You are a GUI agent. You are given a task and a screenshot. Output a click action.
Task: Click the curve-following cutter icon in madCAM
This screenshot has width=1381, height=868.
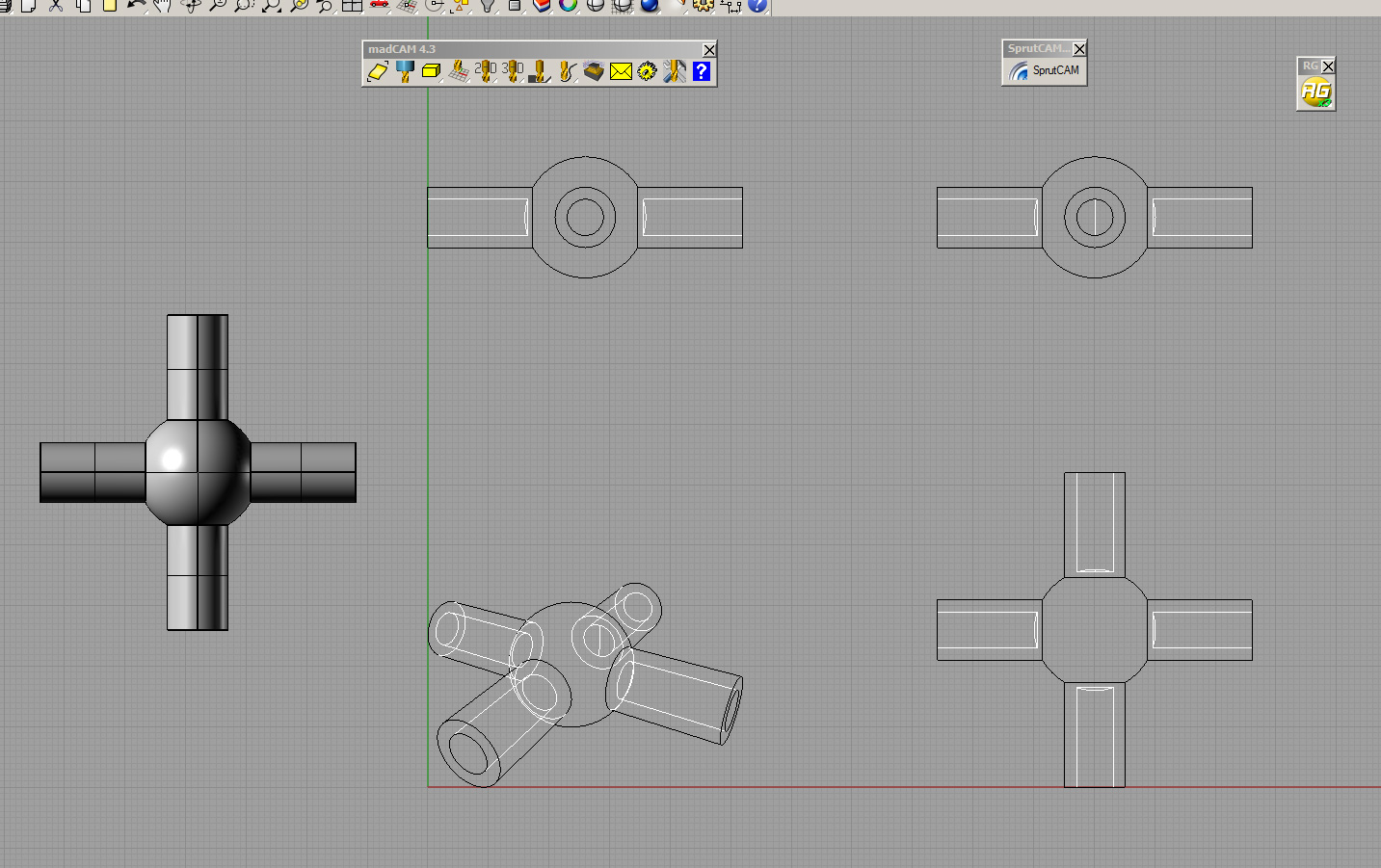(x=567, y=71)
